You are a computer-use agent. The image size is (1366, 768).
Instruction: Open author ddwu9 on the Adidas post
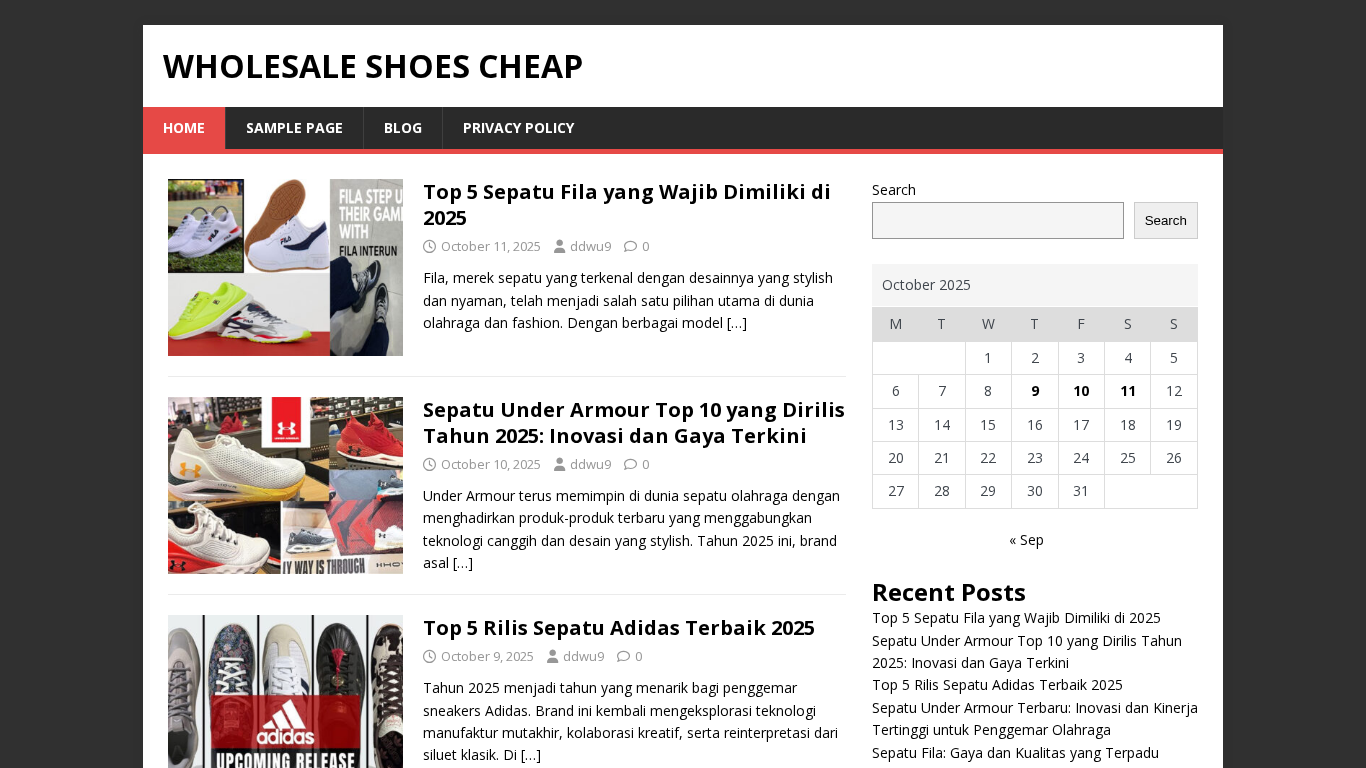(x=584, y=656)
